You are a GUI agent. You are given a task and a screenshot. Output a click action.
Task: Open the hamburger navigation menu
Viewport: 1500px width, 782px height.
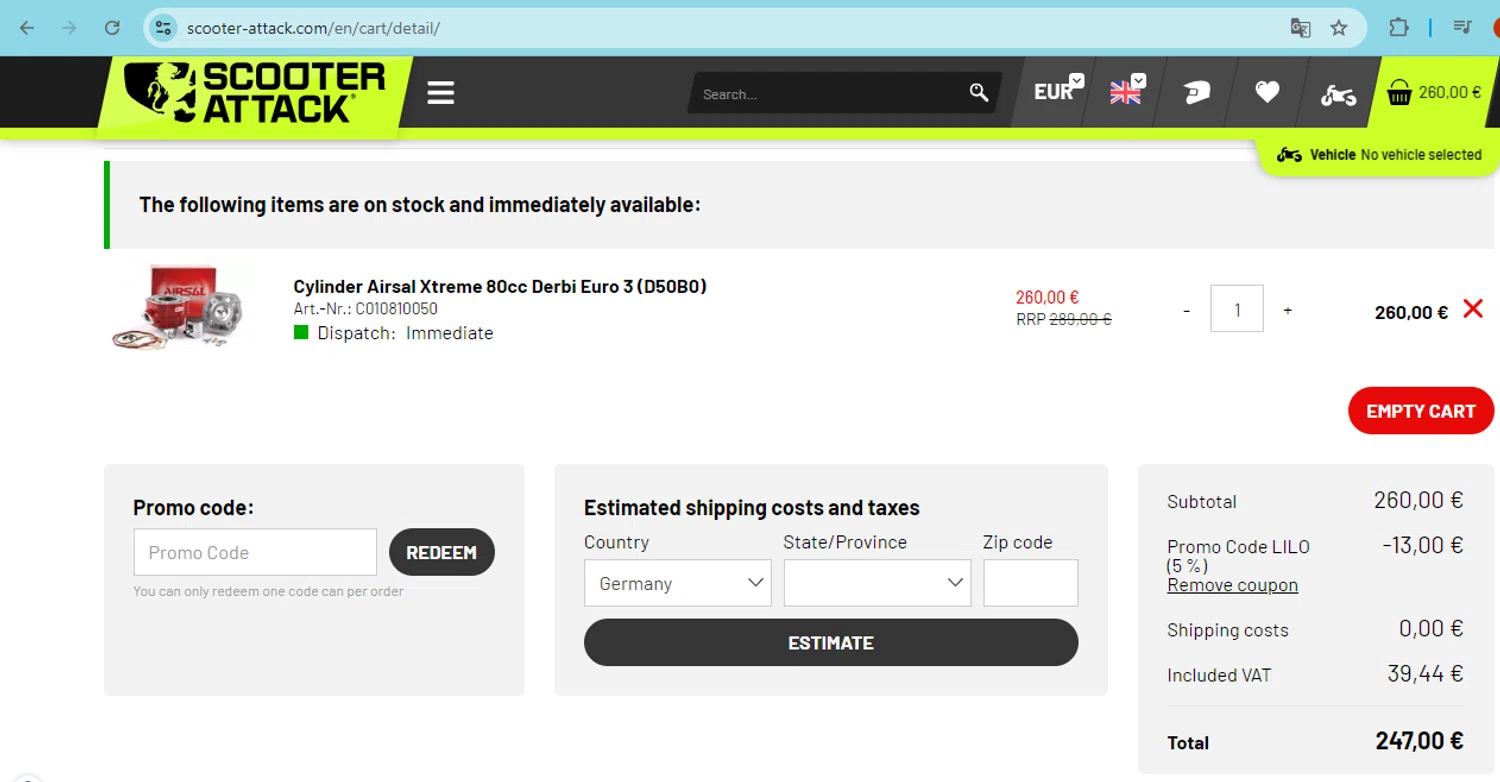[440, 93]
